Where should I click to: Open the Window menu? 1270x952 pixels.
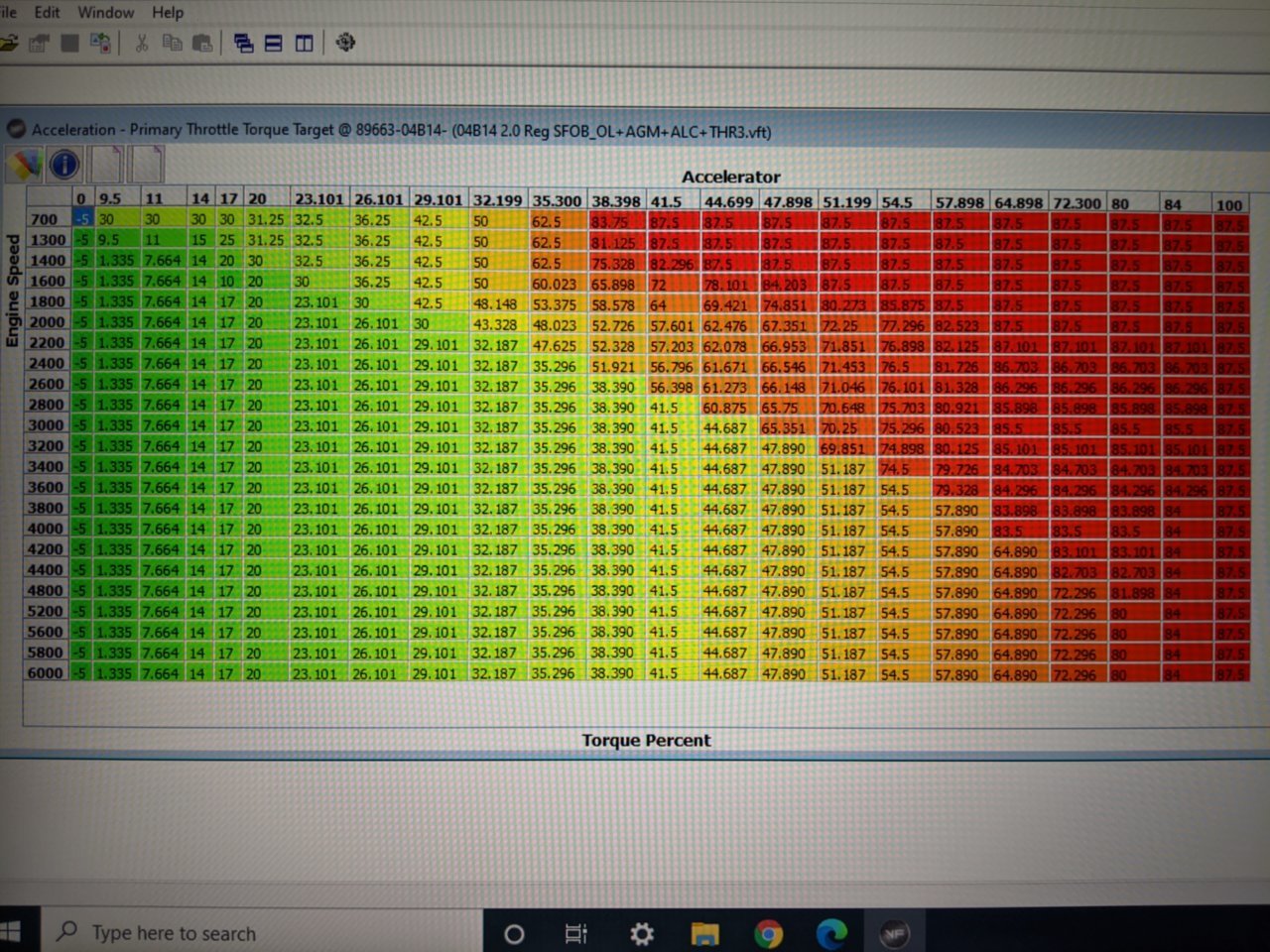(x=105, y=13)
